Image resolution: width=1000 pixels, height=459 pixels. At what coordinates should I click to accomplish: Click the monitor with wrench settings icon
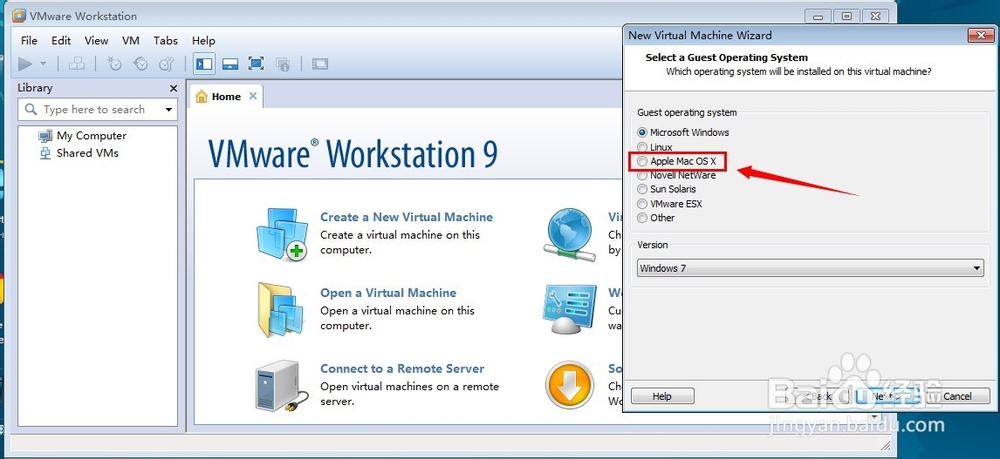click(x=569, y=309)
